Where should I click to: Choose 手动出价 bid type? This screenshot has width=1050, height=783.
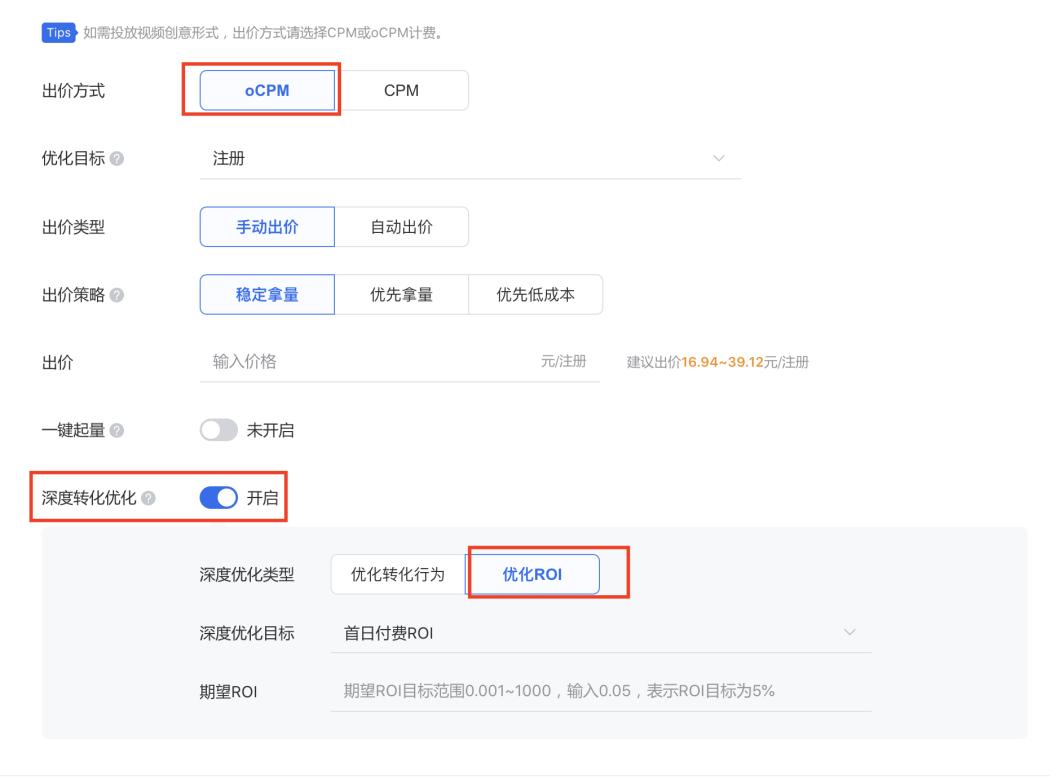point(267,227)
